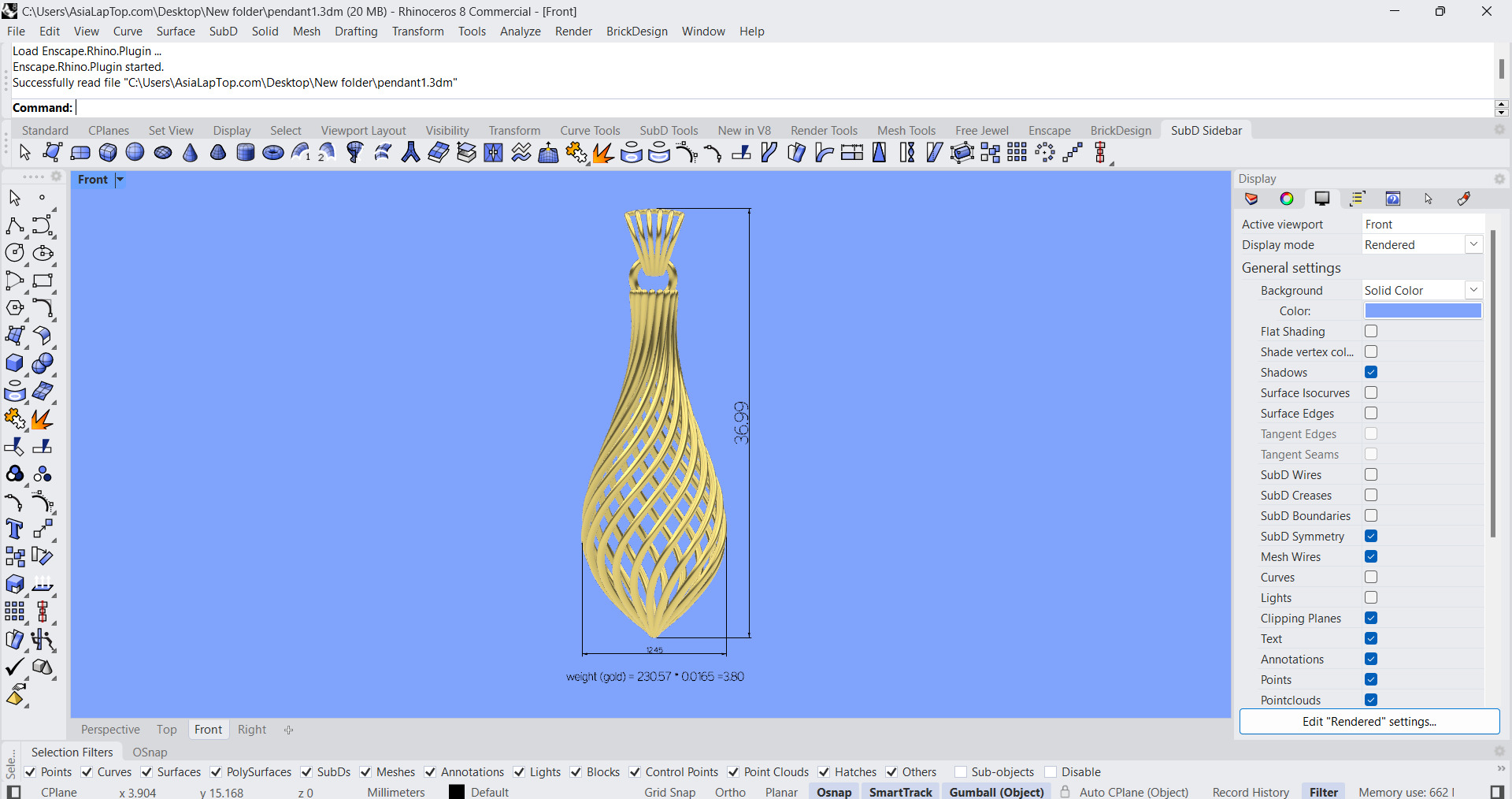Click the Polygon tool in left sidebar
Viewport: 1512px width, 799px height.
click(14, 308)
